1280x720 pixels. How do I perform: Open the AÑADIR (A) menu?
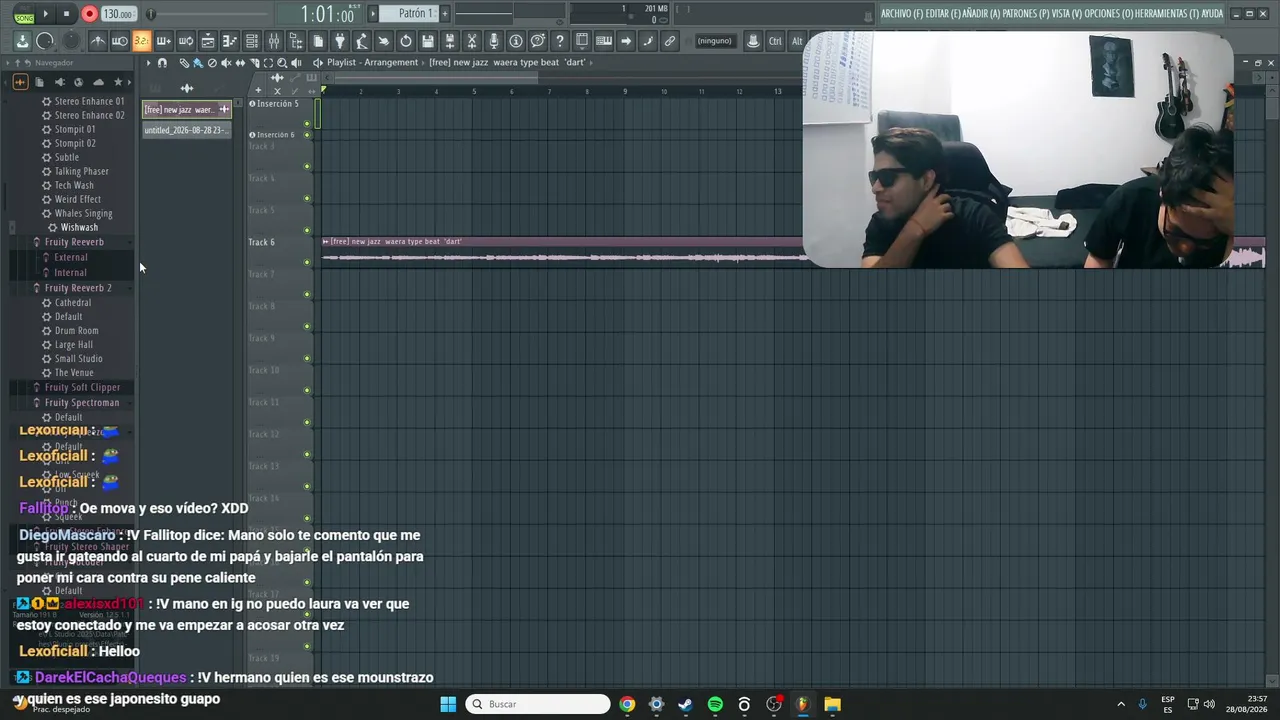coord(981,14)
